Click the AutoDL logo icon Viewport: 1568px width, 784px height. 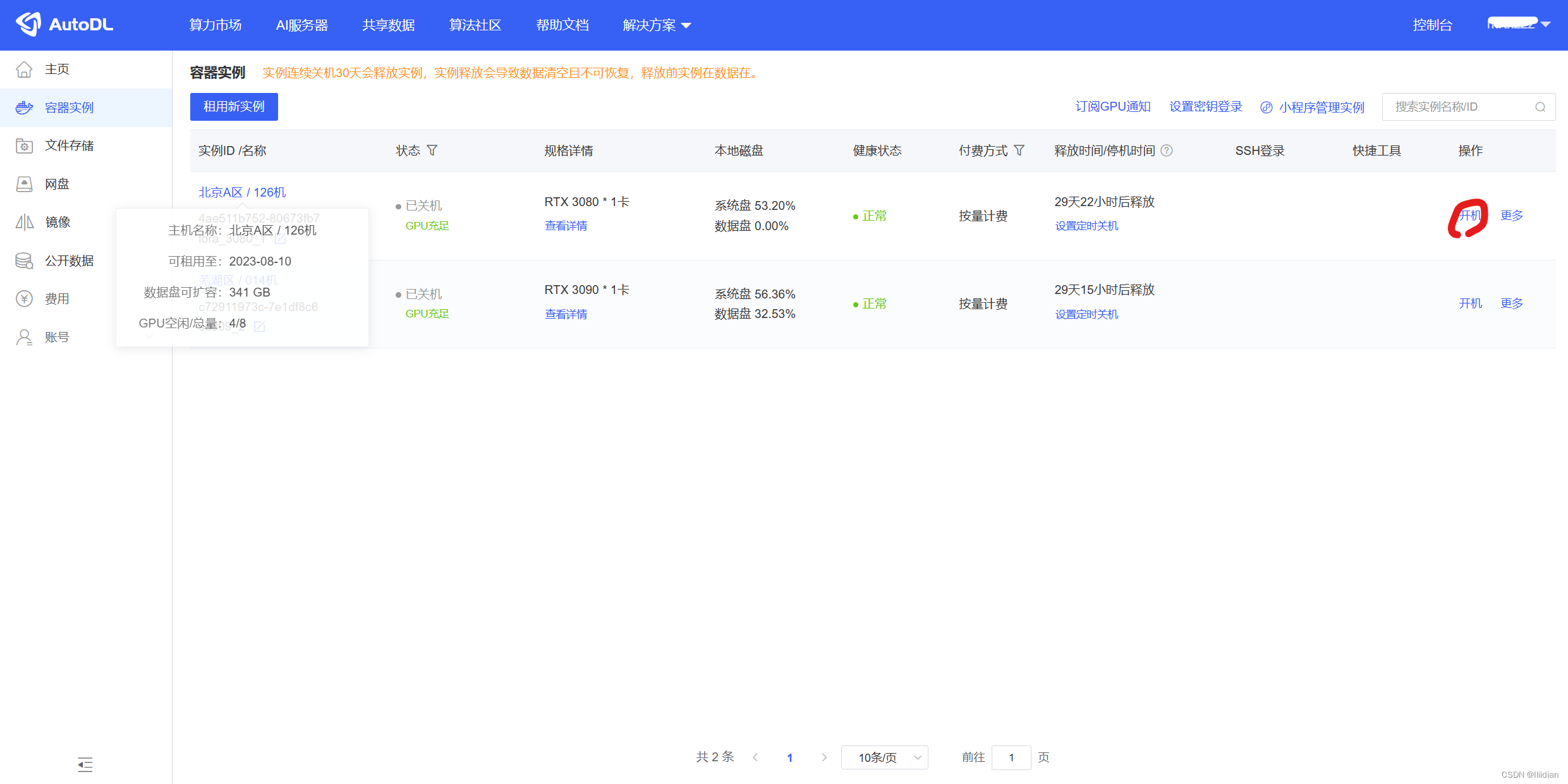pos(28,24)
